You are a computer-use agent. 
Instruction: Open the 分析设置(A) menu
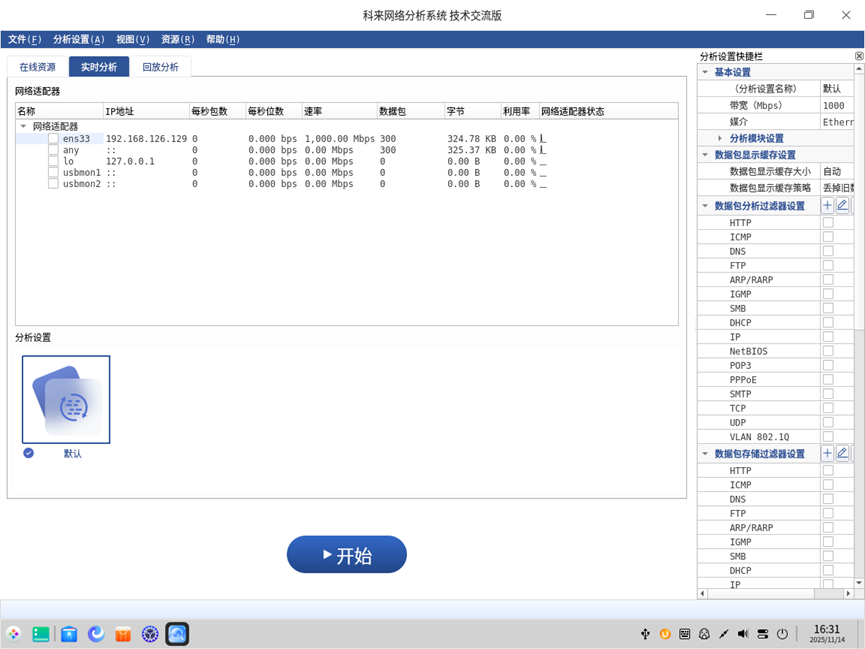[78, 40]
